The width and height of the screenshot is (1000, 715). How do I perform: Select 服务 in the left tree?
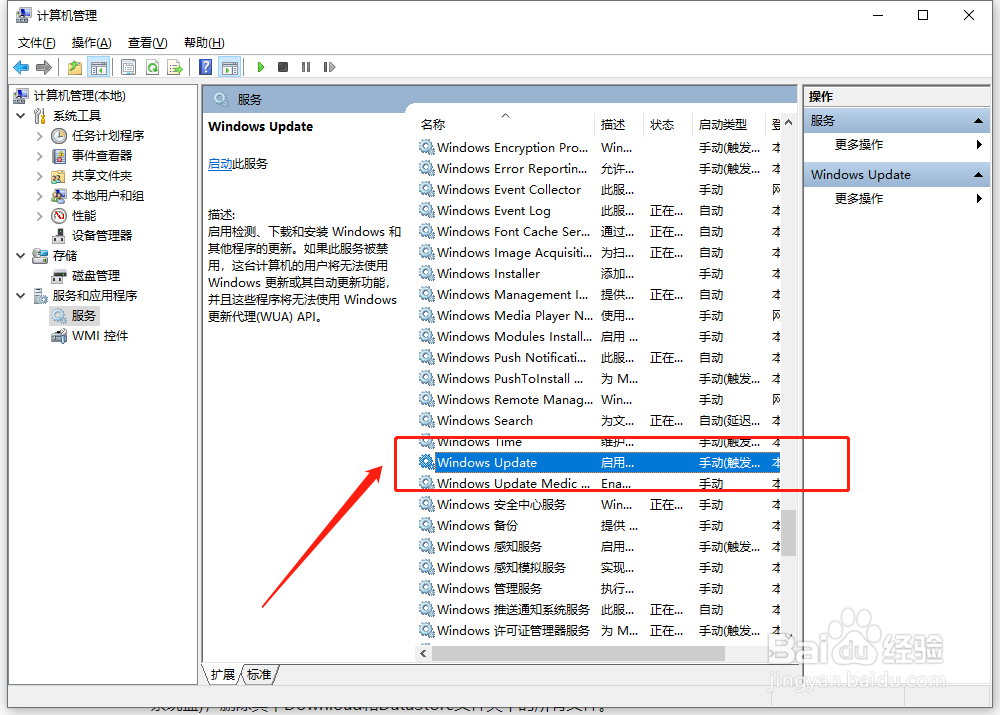pyautogui.click(x=84, y=316)
